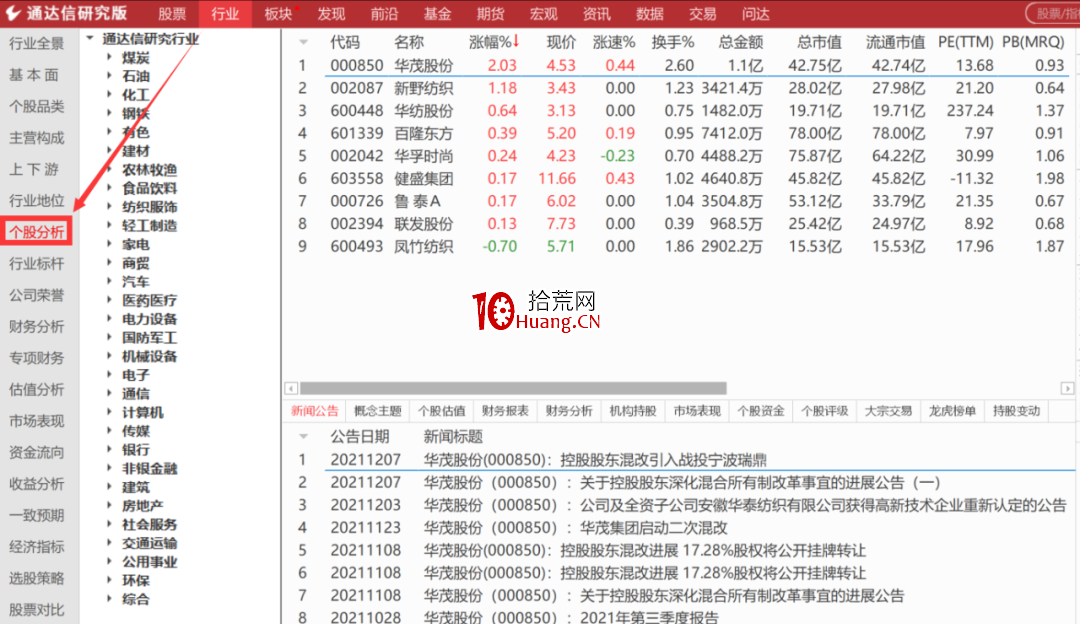The width and height of the screenshot is (1080, 624).
Task: Expand the 农林牧渔 industry node
Action: (109, 169)
